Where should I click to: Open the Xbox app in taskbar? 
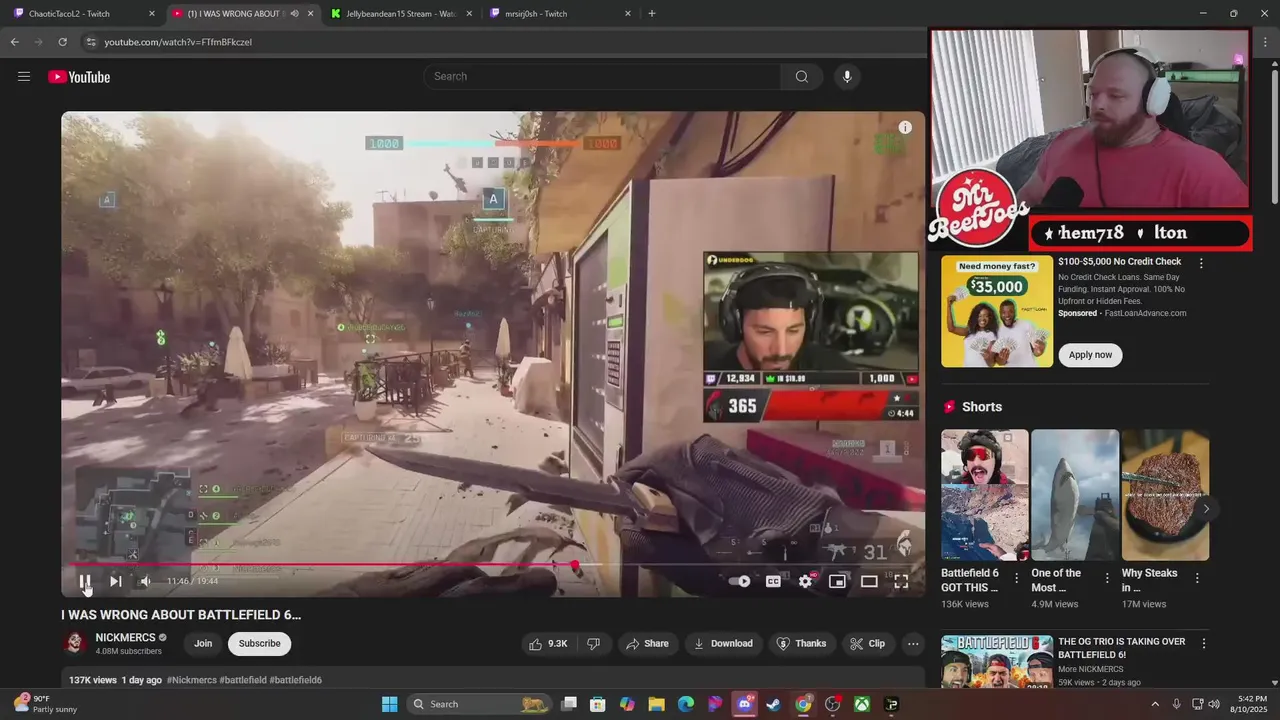(862, 704)
